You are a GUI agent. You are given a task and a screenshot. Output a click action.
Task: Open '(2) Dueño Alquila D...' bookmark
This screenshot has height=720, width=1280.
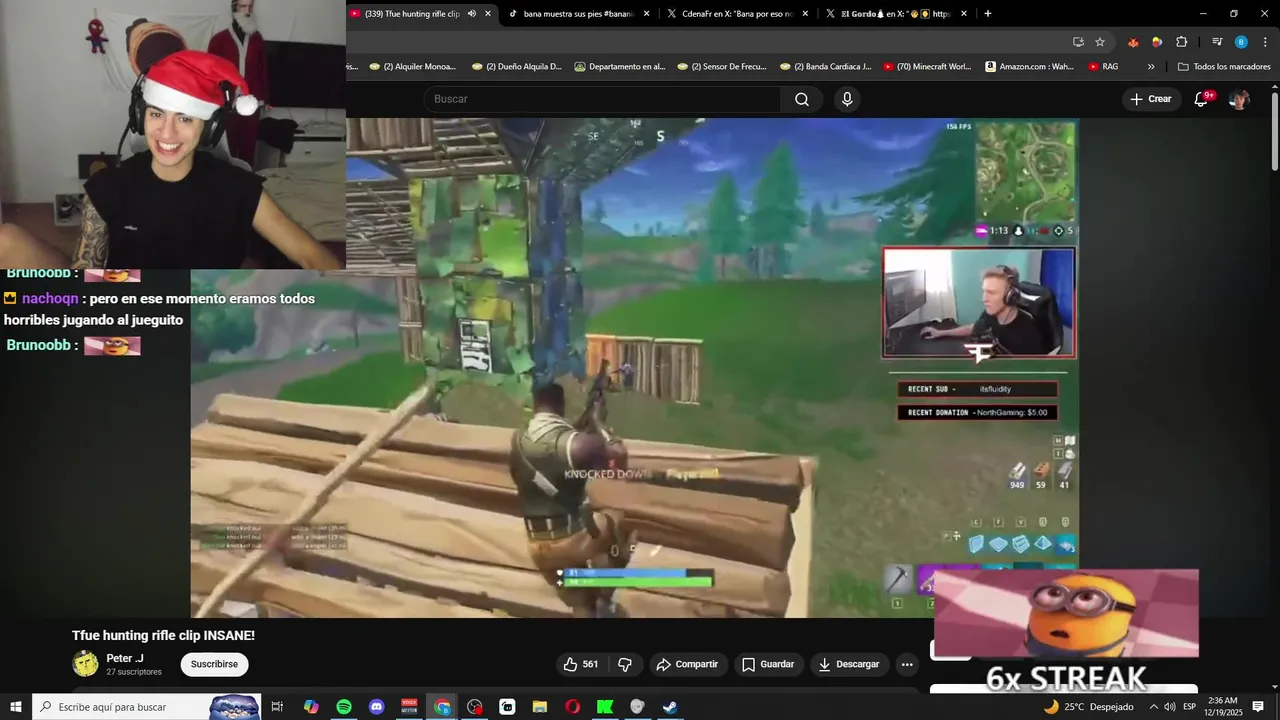(516, 67)
